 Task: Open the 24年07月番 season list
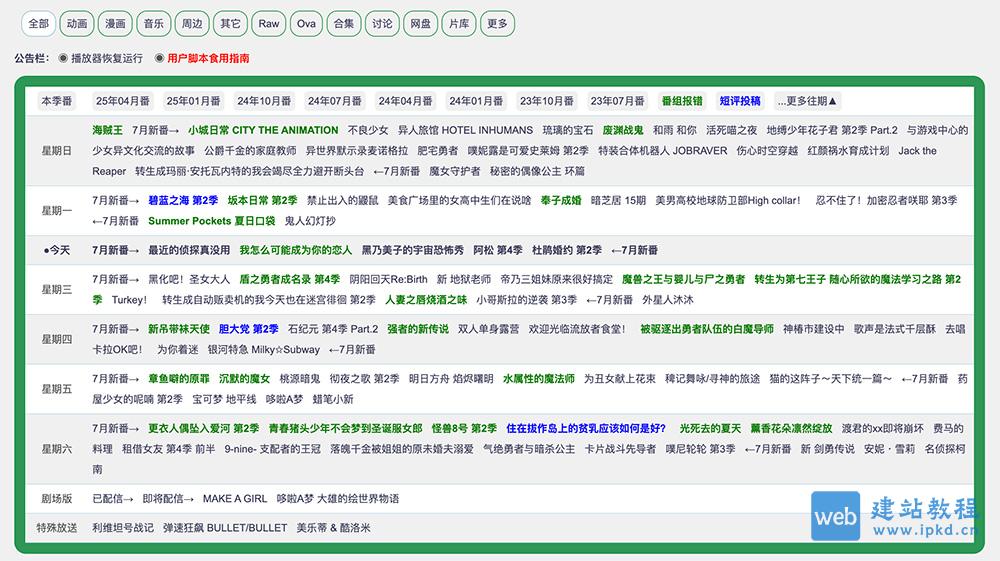tap(335, 101)
